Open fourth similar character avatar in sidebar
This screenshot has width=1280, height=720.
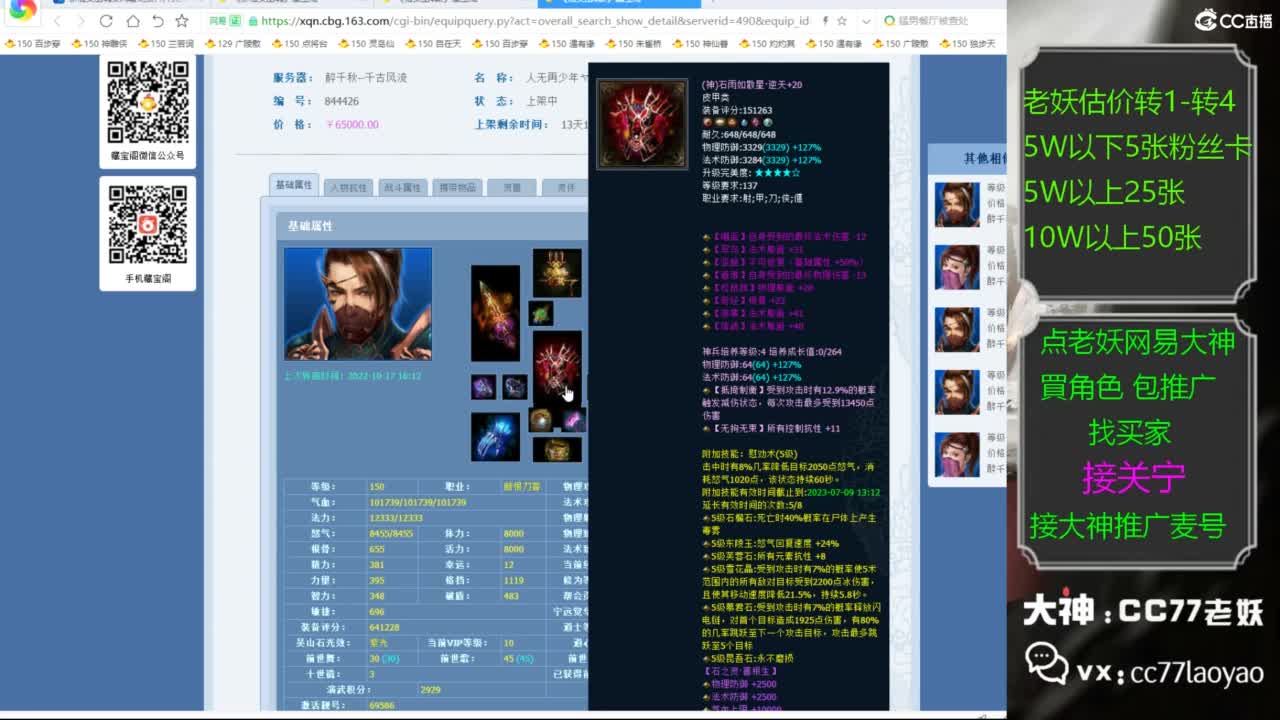957,391
